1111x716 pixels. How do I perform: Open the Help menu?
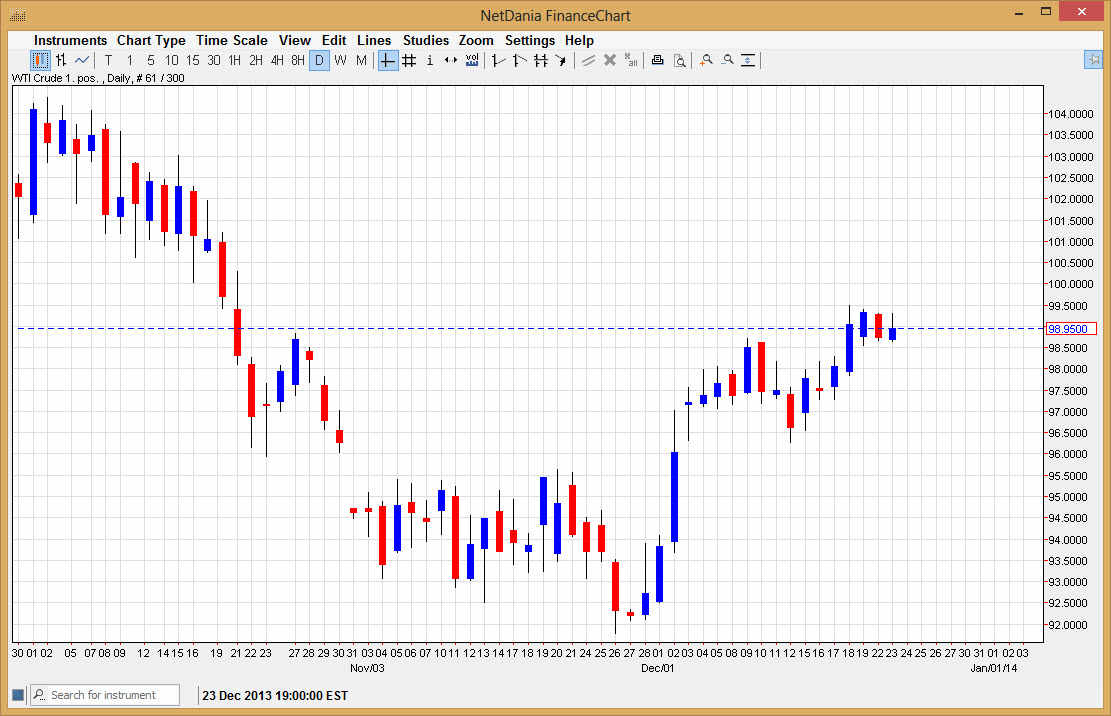tap(579, 40)
